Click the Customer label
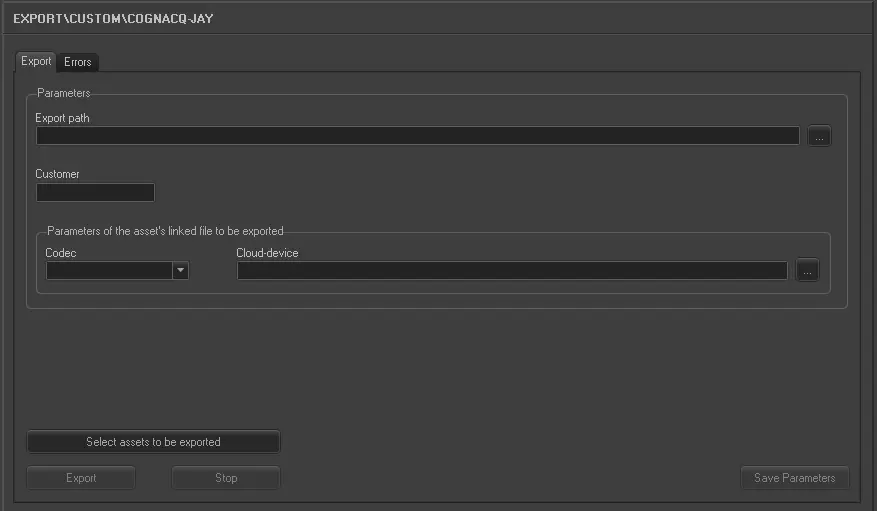This screenshot has height=511, width=877. [x=57, y=174]
